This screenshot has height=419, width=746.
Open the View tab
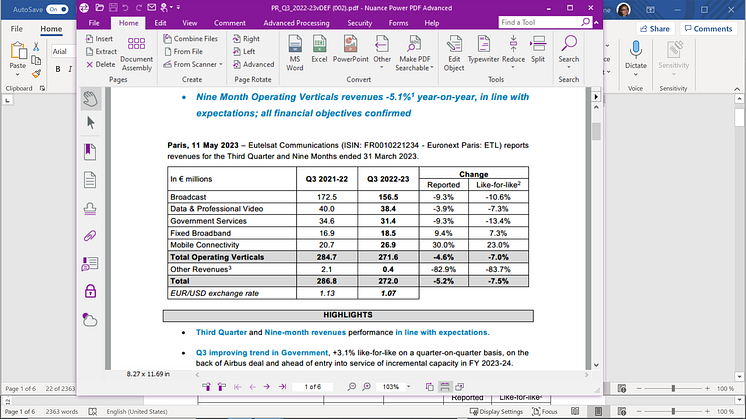190,23
